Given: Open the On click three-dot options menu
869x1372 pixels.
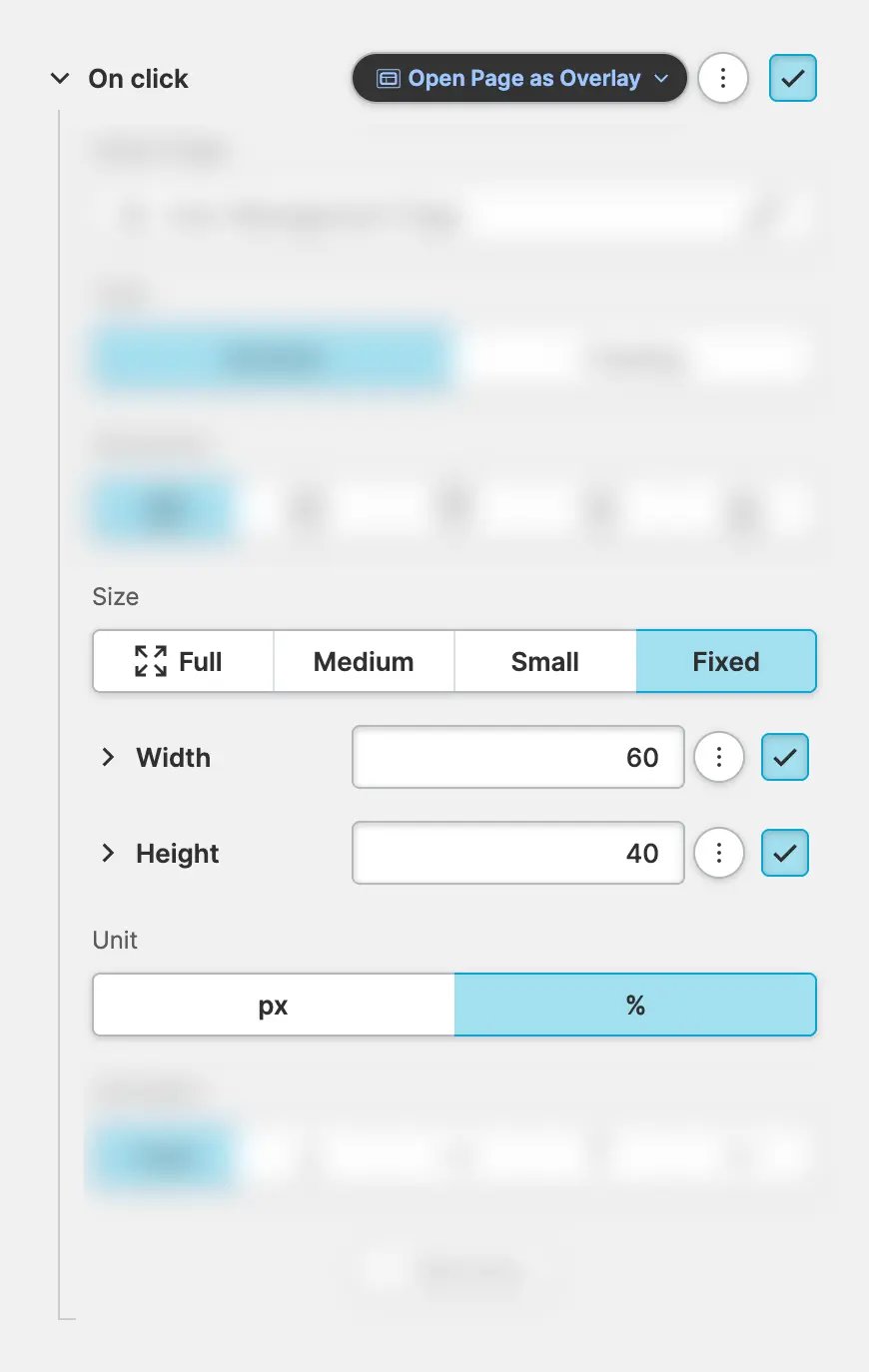Looking at the screenshot, I should click(x=723, y=78).
